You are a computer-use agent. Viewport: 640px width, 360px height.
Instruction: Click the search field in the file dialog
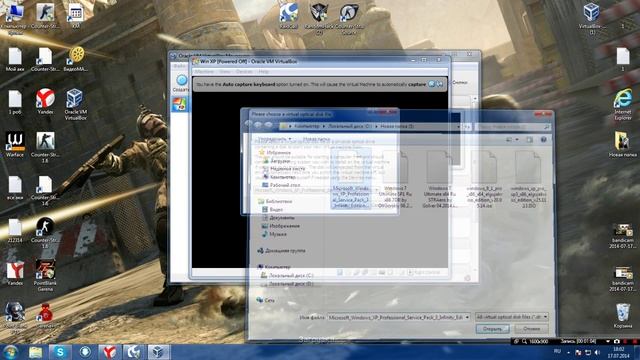(x=513, y=127)
